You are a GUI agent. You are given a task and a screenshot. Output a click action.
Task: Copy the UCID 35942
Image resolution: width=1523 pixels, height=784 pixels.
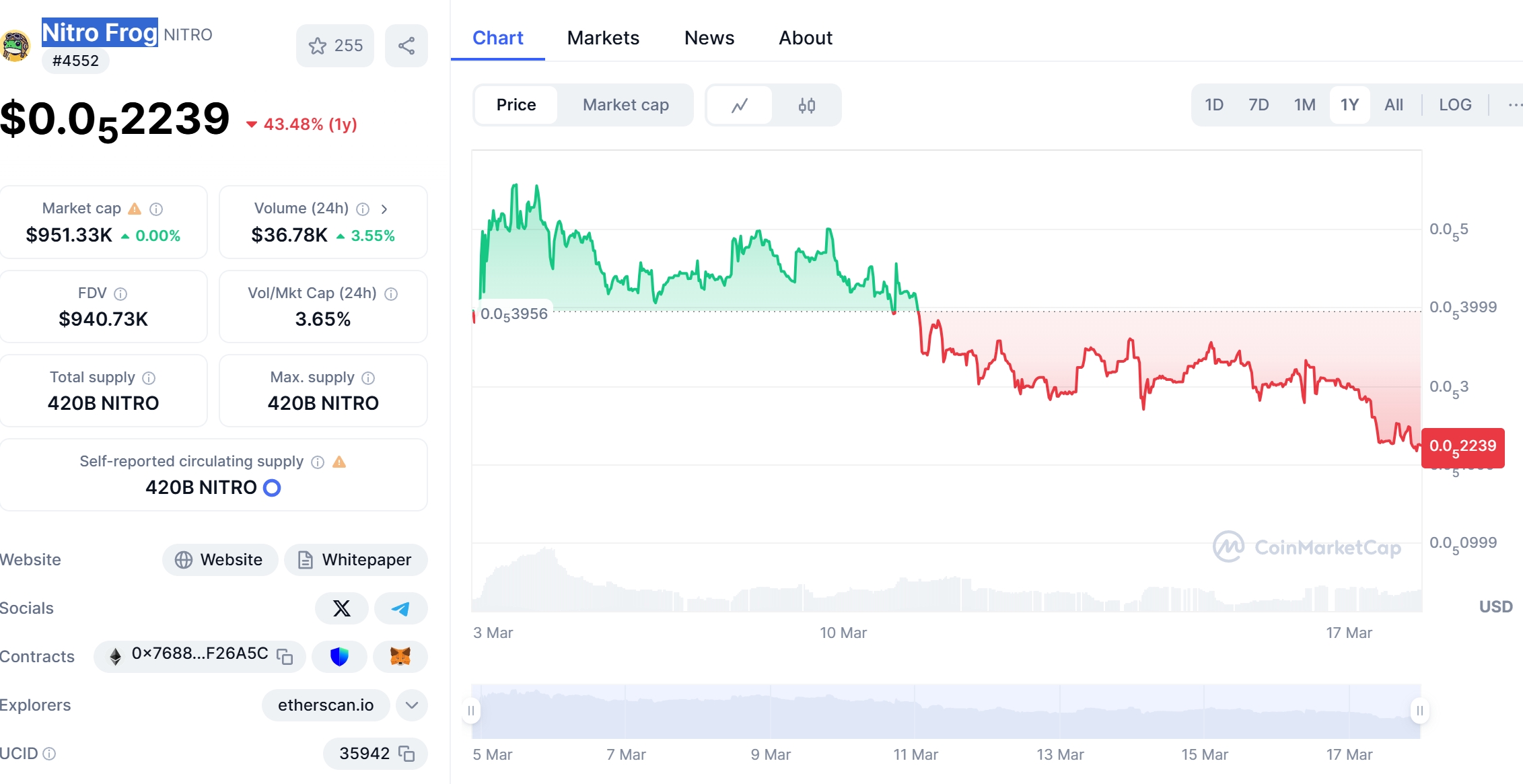406,754
